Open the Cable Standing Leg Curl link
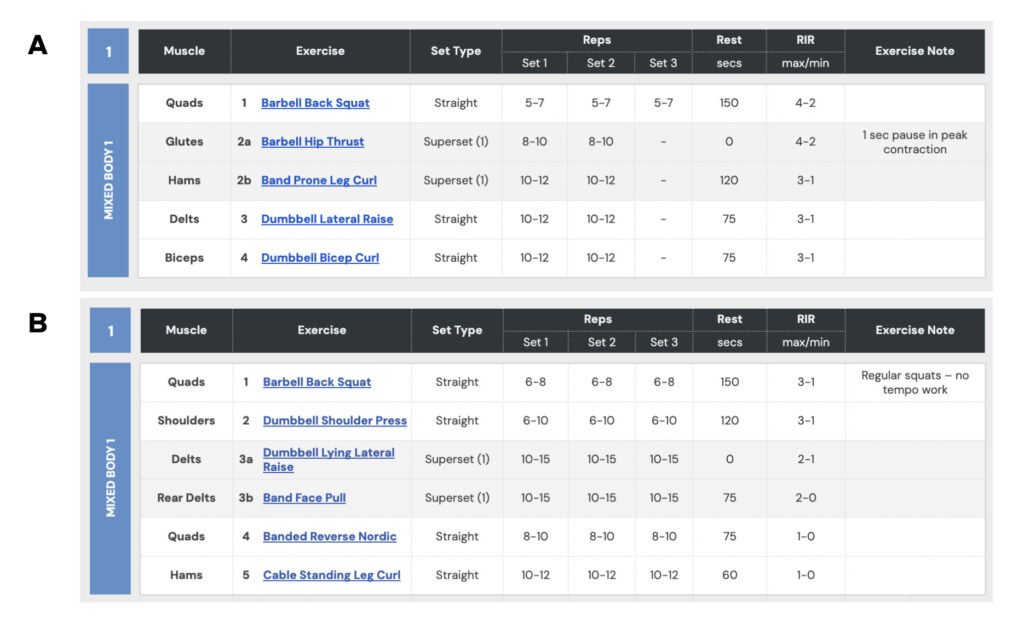Screen dimensions: 1024x622 coord(331,576)
